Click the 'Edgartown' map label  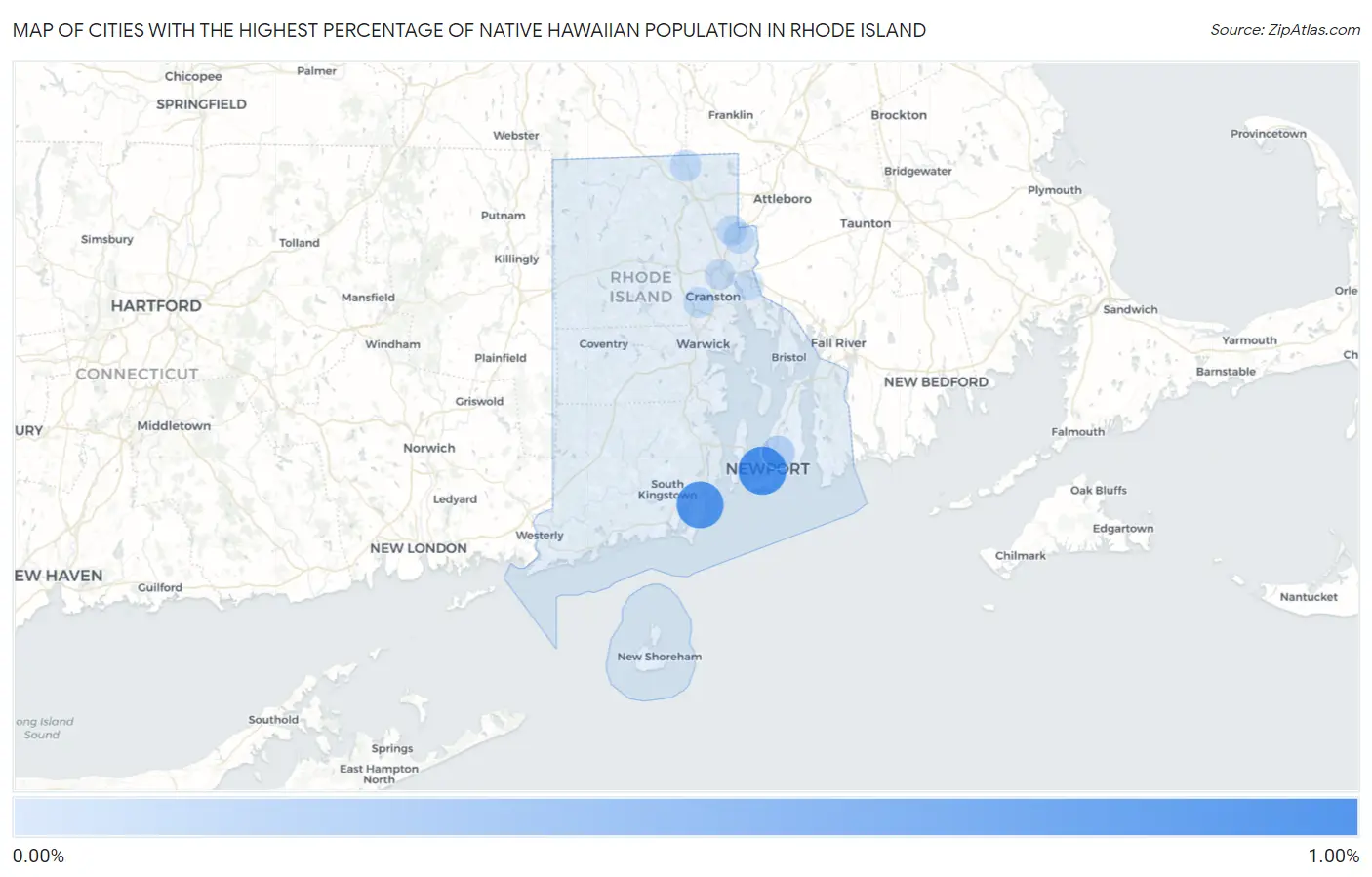tap(1122, 529)
